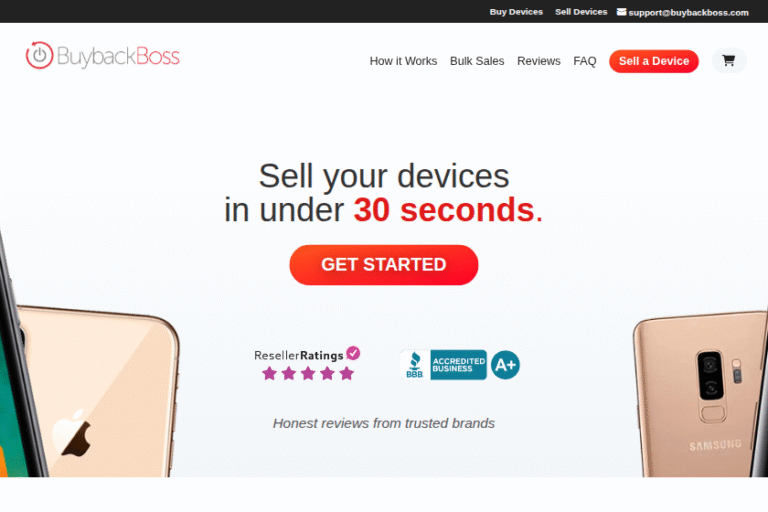The width and height of the screenshot is (768, 512).
Task: Follow the Buy Devices top link
Action: (516, 12)
